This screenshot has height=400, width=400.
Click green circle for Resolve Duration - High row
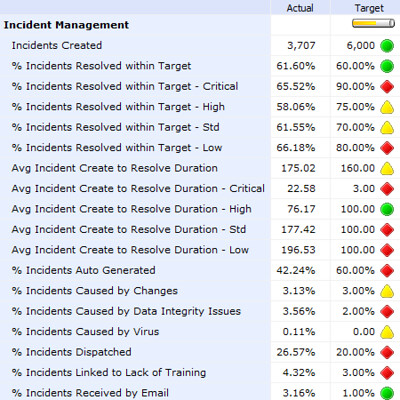pos(387,209)
